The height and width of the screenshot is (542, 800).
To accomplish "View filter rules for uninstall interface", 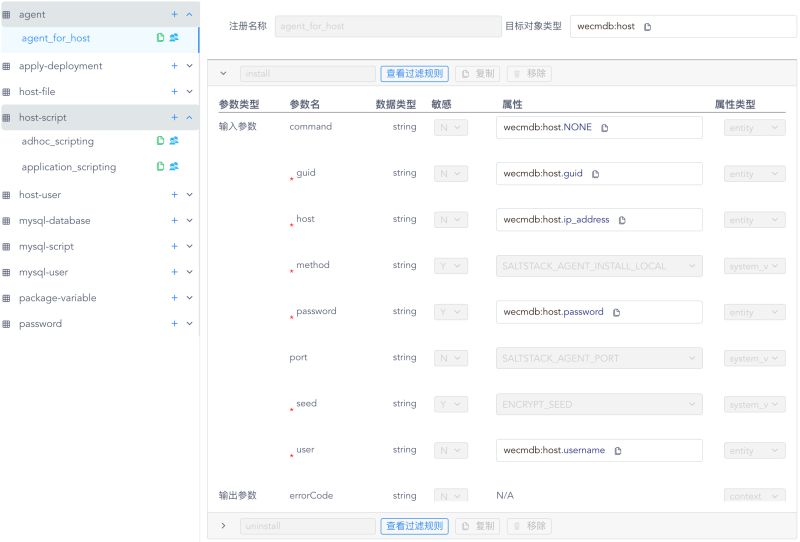I will (x=414, y=526).
